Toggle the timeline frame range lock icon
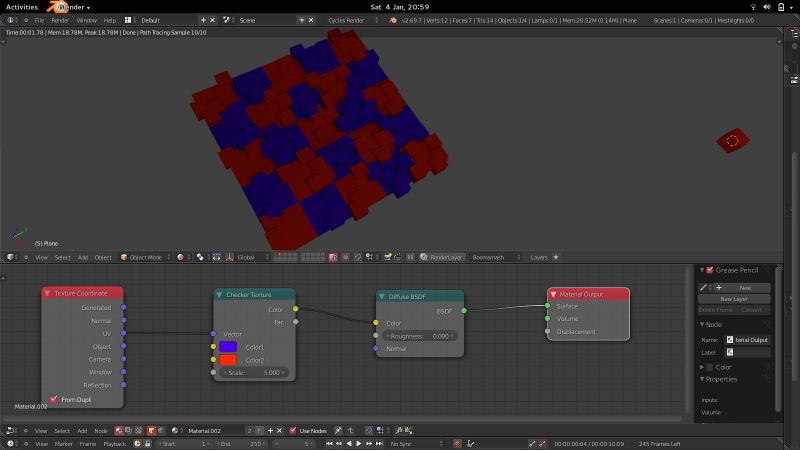 coord(147,444)
